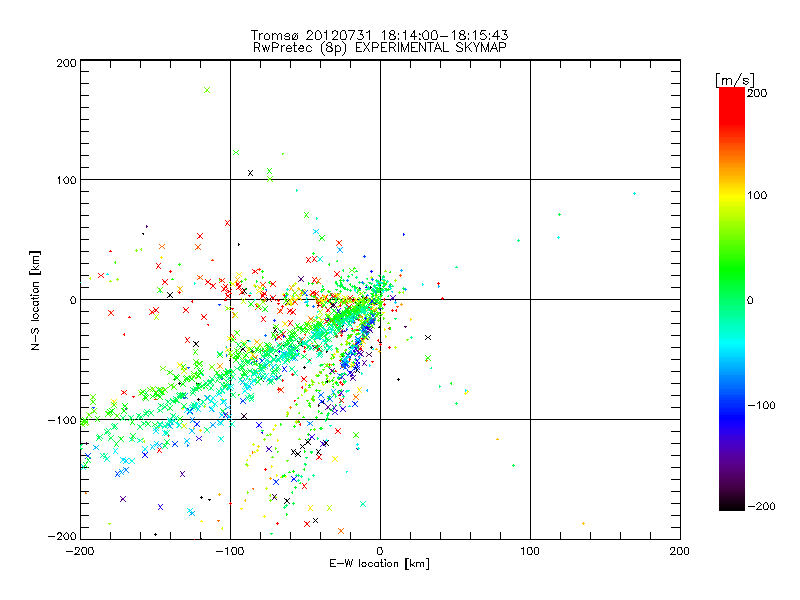Click the '[m/s]' colorbar unit label
Screen dimensions: 800x600
pos(734,80)
